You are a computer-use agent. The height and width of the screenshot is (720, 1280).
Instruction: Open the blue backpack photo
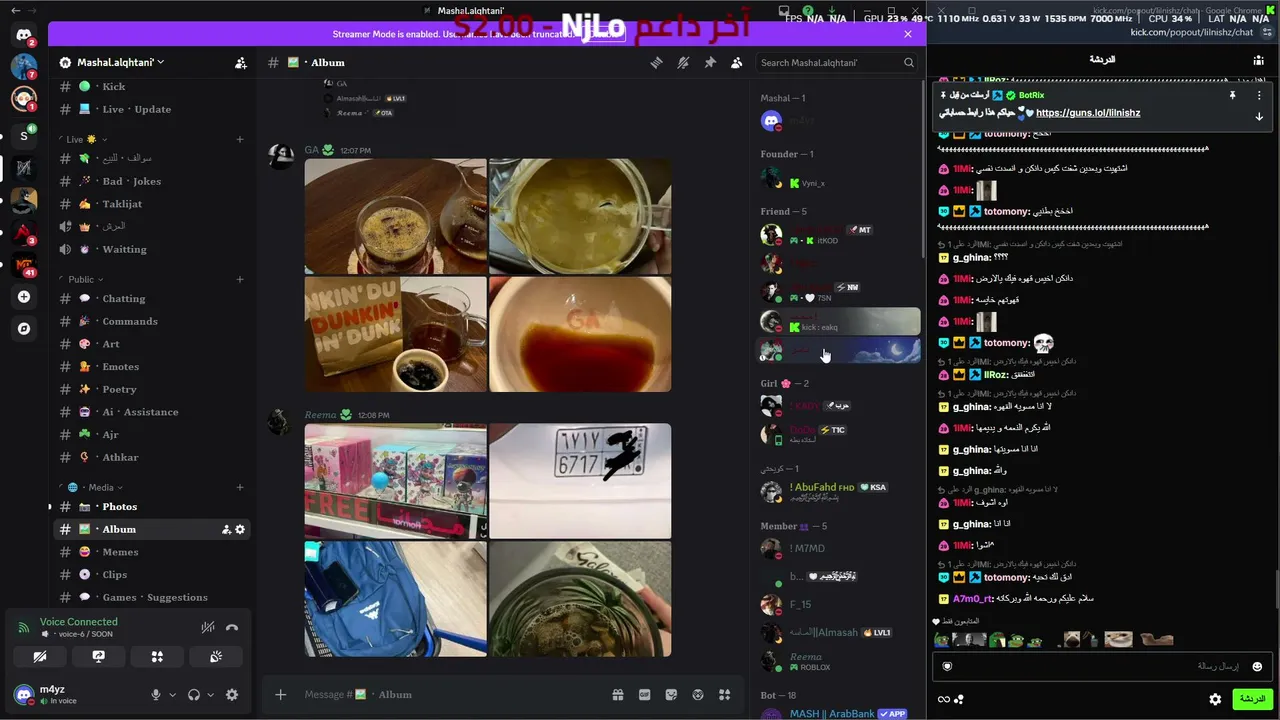(x=396, y=599)
